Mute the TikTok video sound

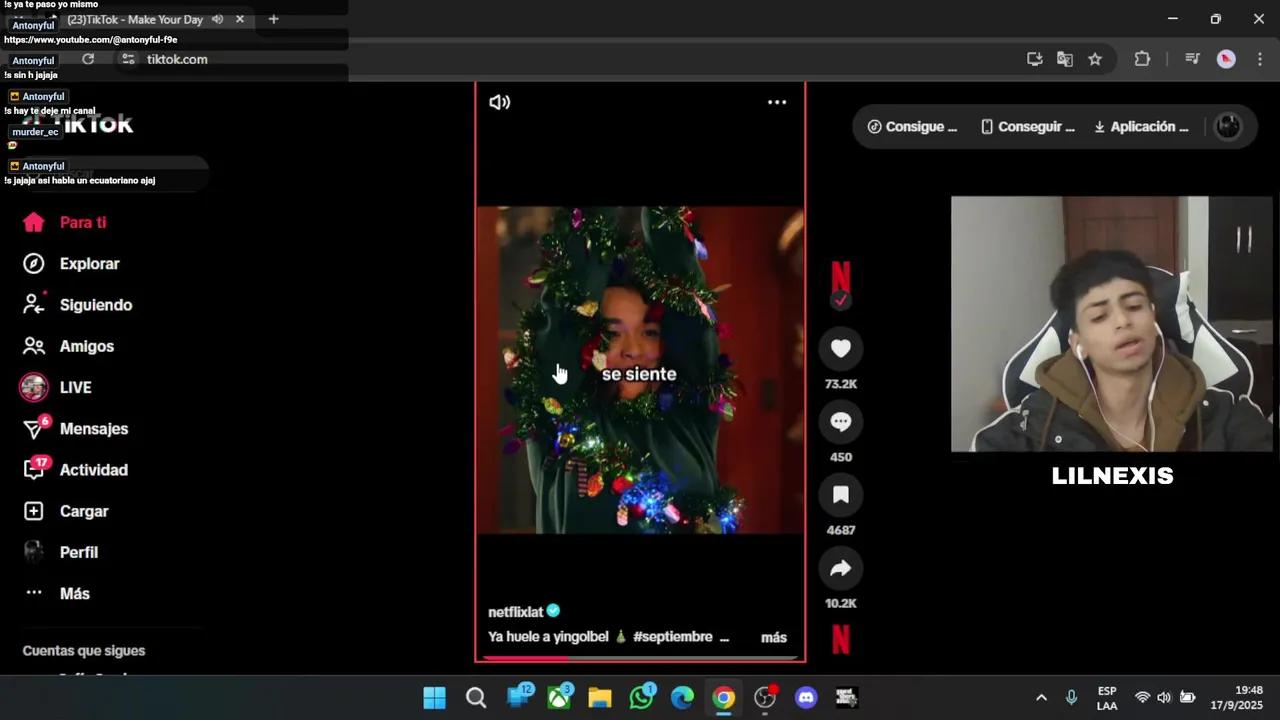499,102
